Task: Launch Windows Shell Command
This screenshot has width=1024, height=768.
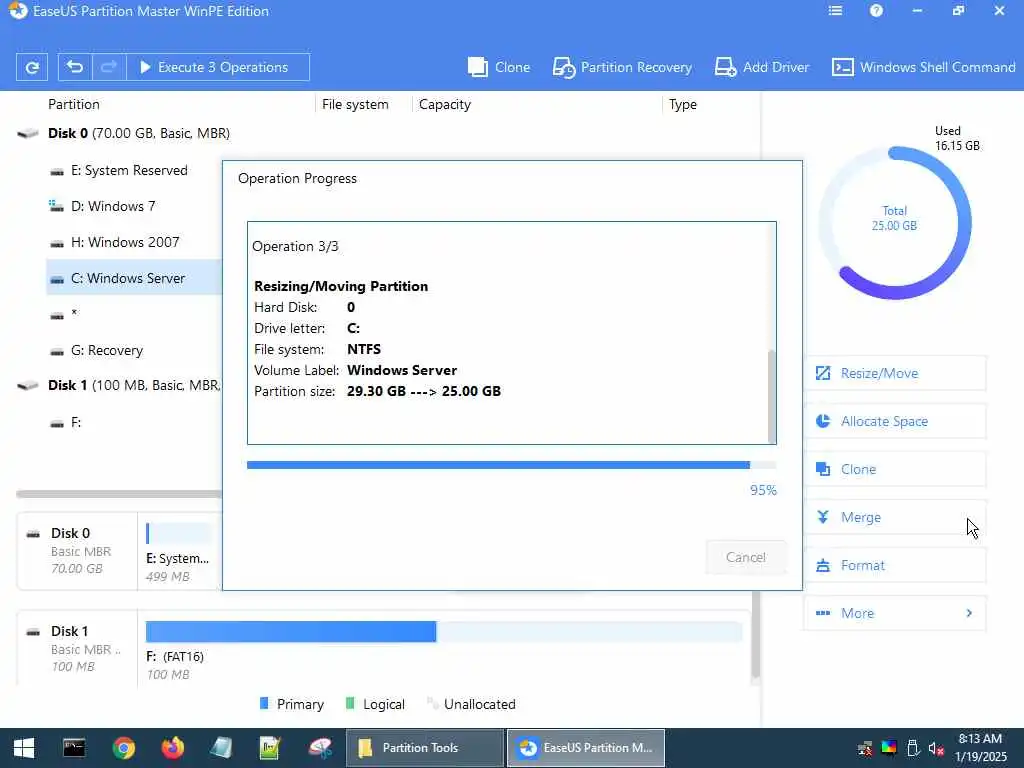Action: [x=923, y=67]
